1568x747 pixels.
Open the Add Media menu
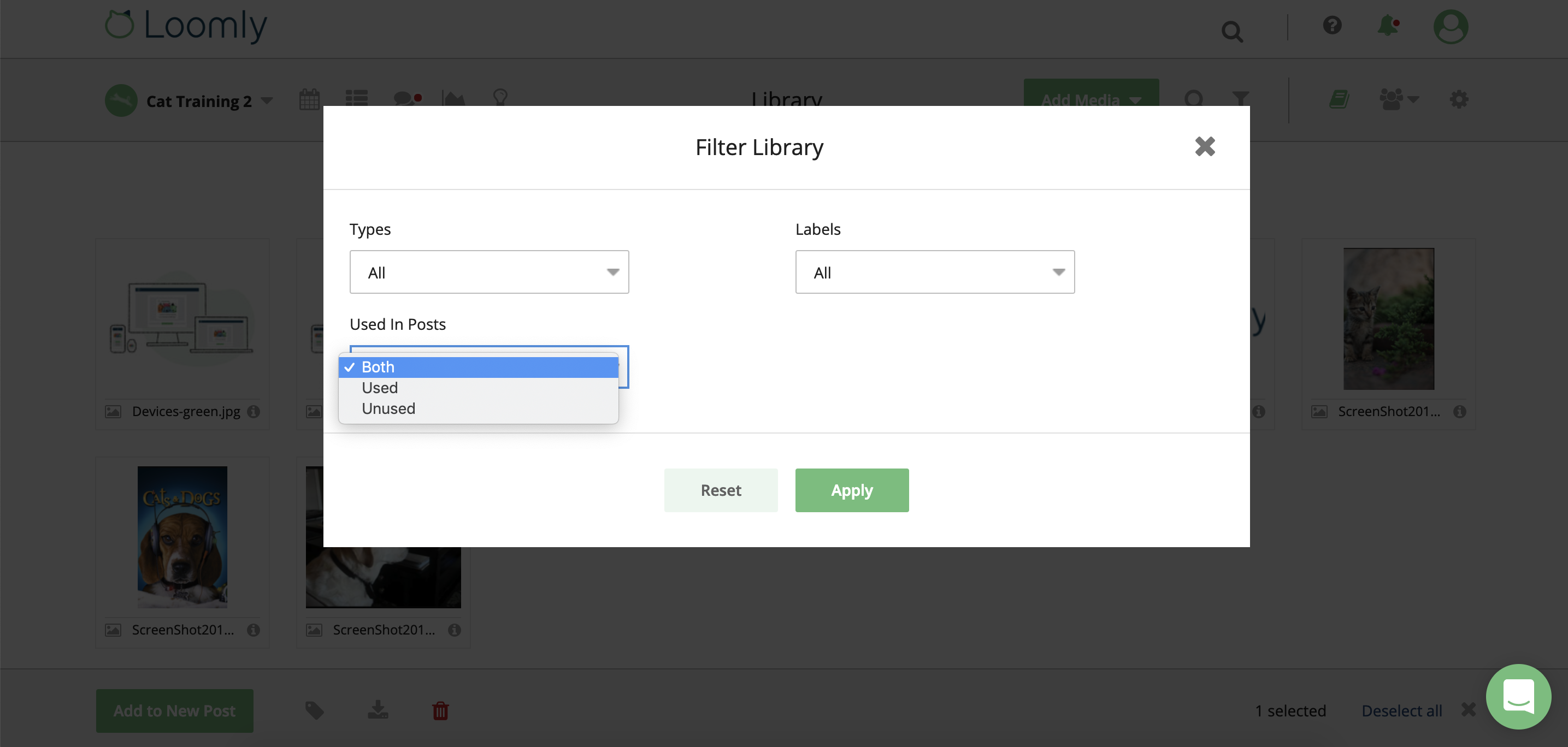[x=1090, y=99]
